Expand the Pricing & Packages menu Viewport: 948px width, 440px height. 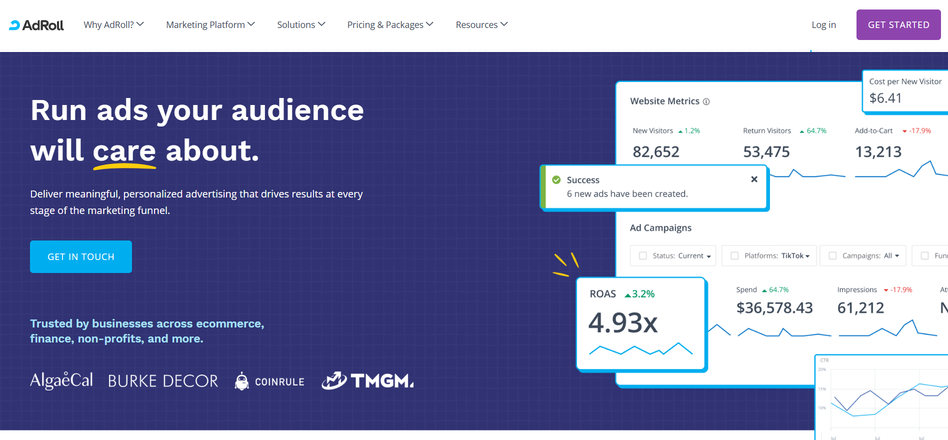point(390,25)
